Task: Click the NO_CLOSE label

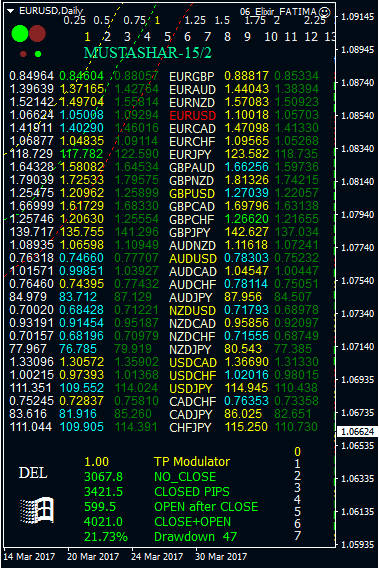Action: (x=185, y=477)
